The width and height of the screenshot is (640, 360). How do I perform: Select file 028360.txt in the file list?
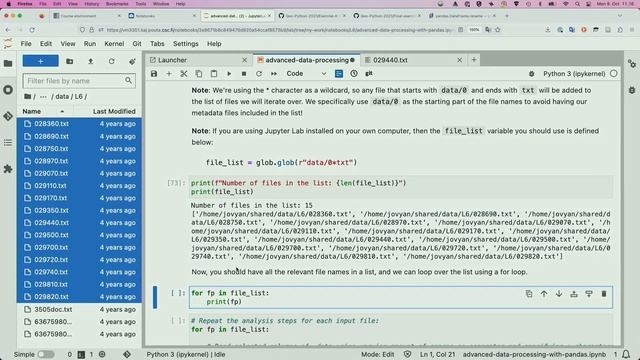coord(79,124)
